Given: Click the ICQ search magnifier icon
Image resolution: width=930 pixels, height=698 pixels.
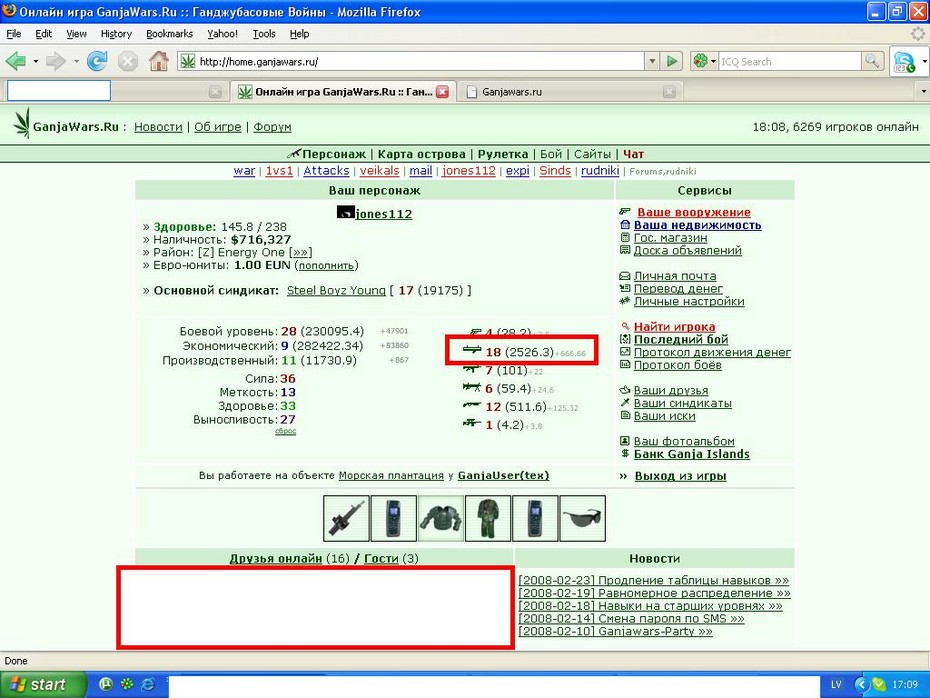Looking at the screenshot, I should tap(872, 61).
